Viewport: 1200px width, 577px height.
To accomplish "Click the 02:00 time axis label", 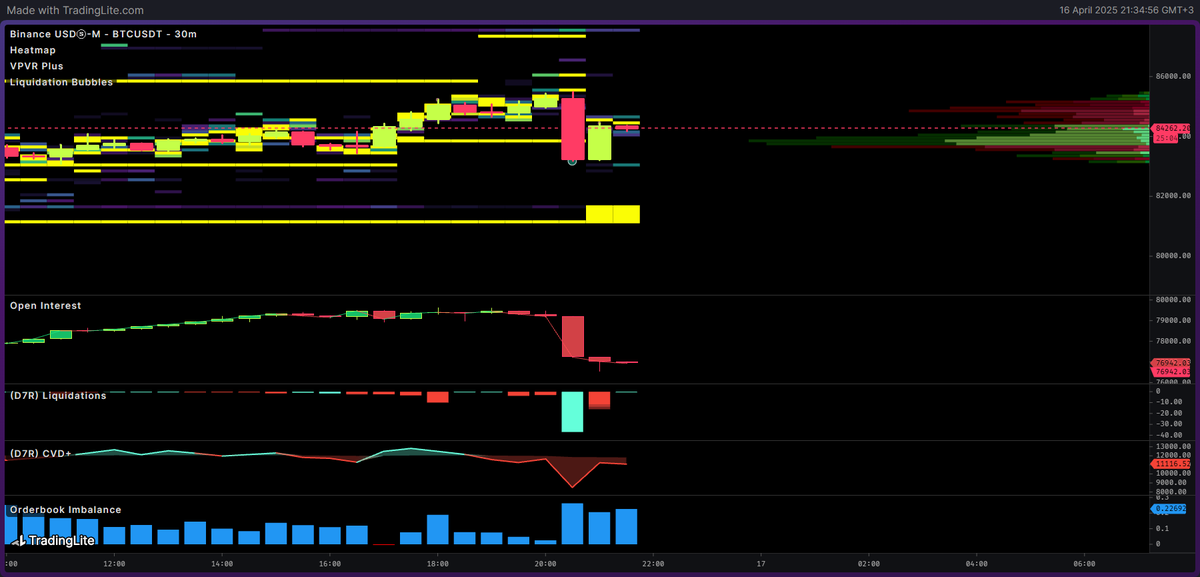I will (869, 563).
